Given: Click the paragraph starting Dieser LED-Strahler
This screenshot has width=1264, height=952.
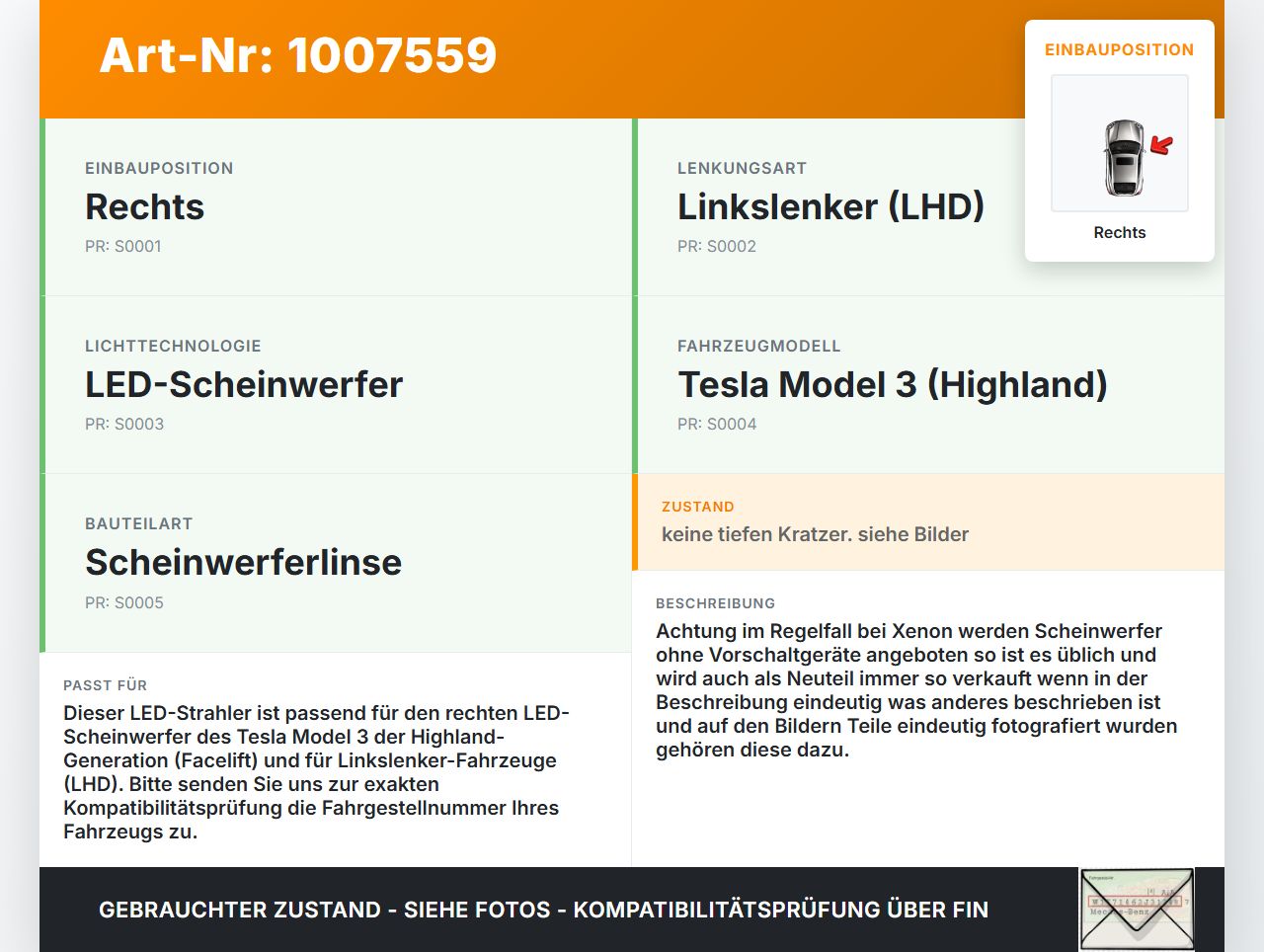Looking at the screenshot, I should pyautogui.click(x=317, y=772).
